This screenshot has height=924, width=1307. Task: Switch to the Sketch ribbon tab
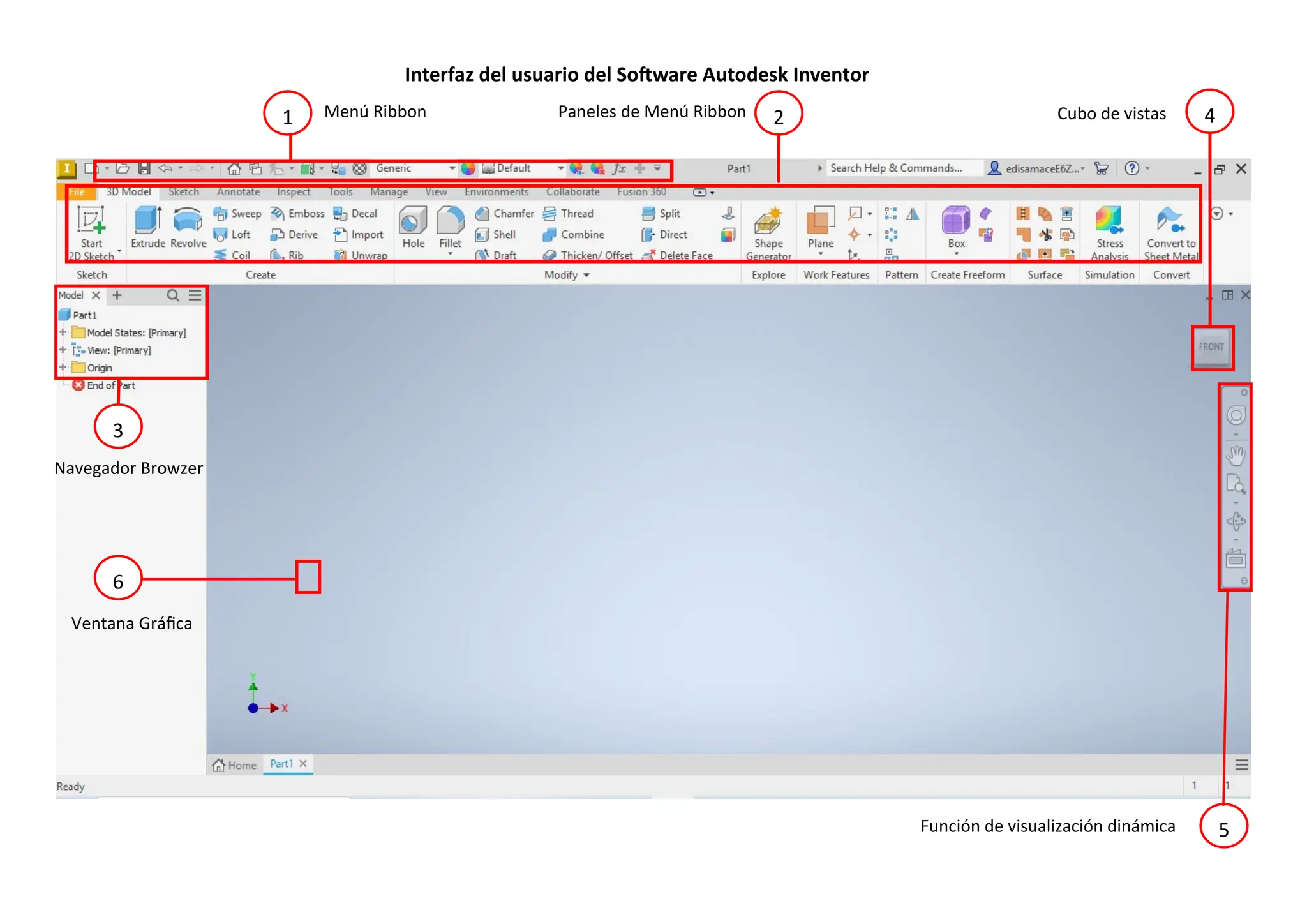[x=184, y=192]
